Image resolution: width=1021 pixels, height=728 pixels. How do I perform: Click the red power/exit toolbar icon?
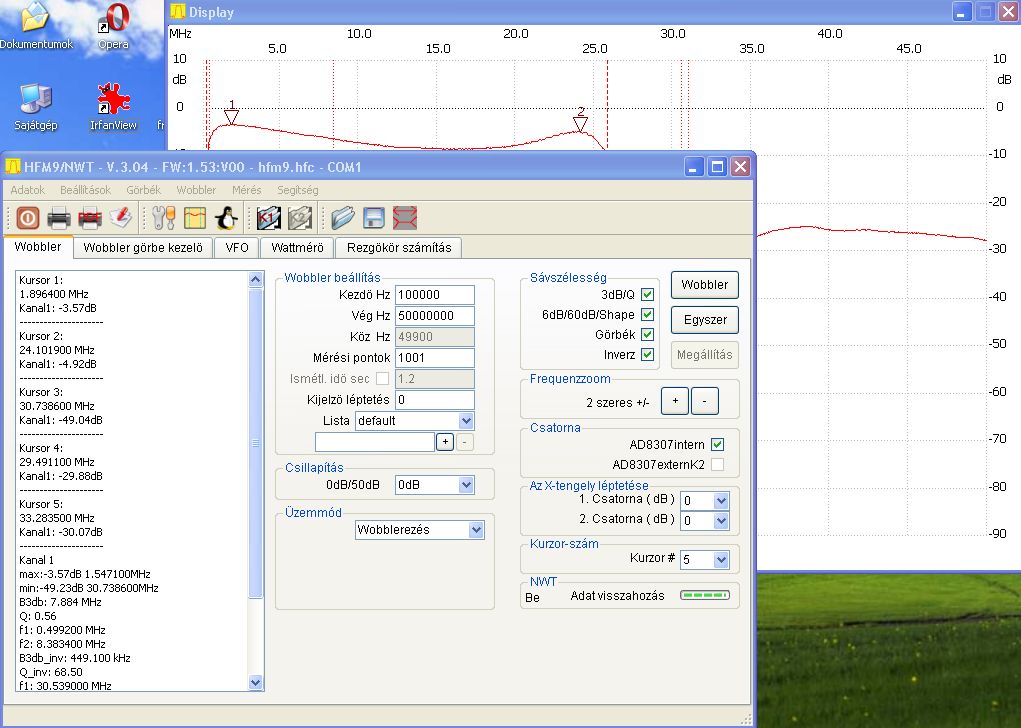tap(27, 217)
